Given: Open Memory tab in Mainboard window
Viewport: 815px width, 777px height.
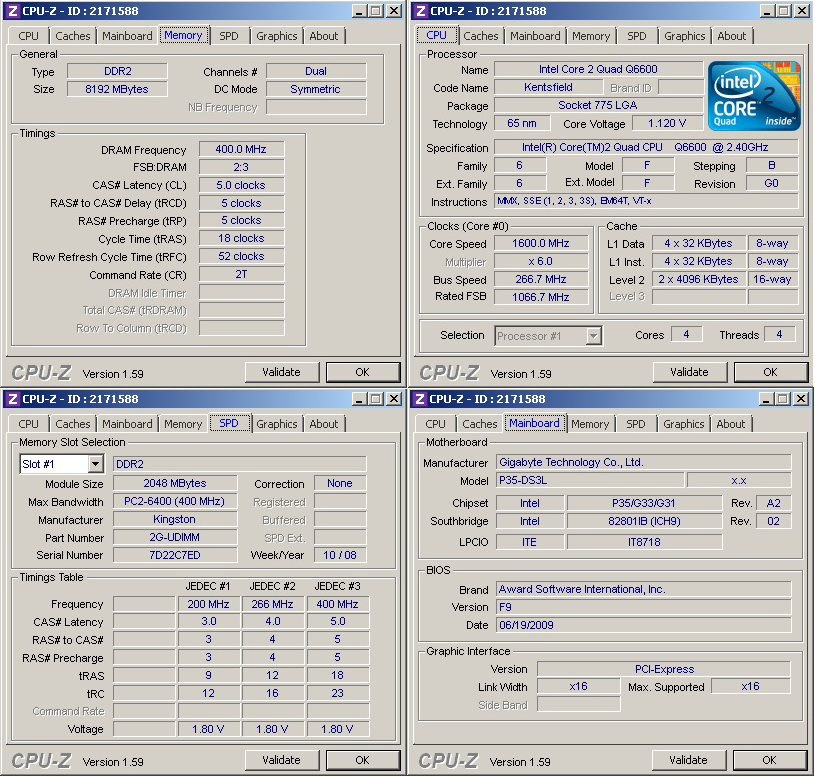Looking at the screenshot, I should click(x=590, y=424).
